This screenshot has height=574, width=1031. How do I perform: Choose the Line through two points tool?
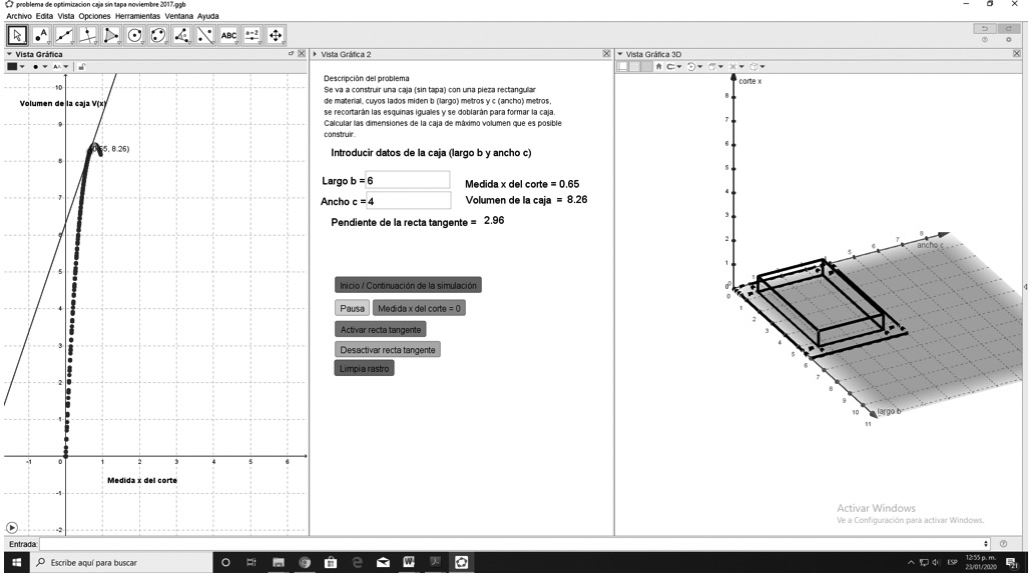(68, 36)
